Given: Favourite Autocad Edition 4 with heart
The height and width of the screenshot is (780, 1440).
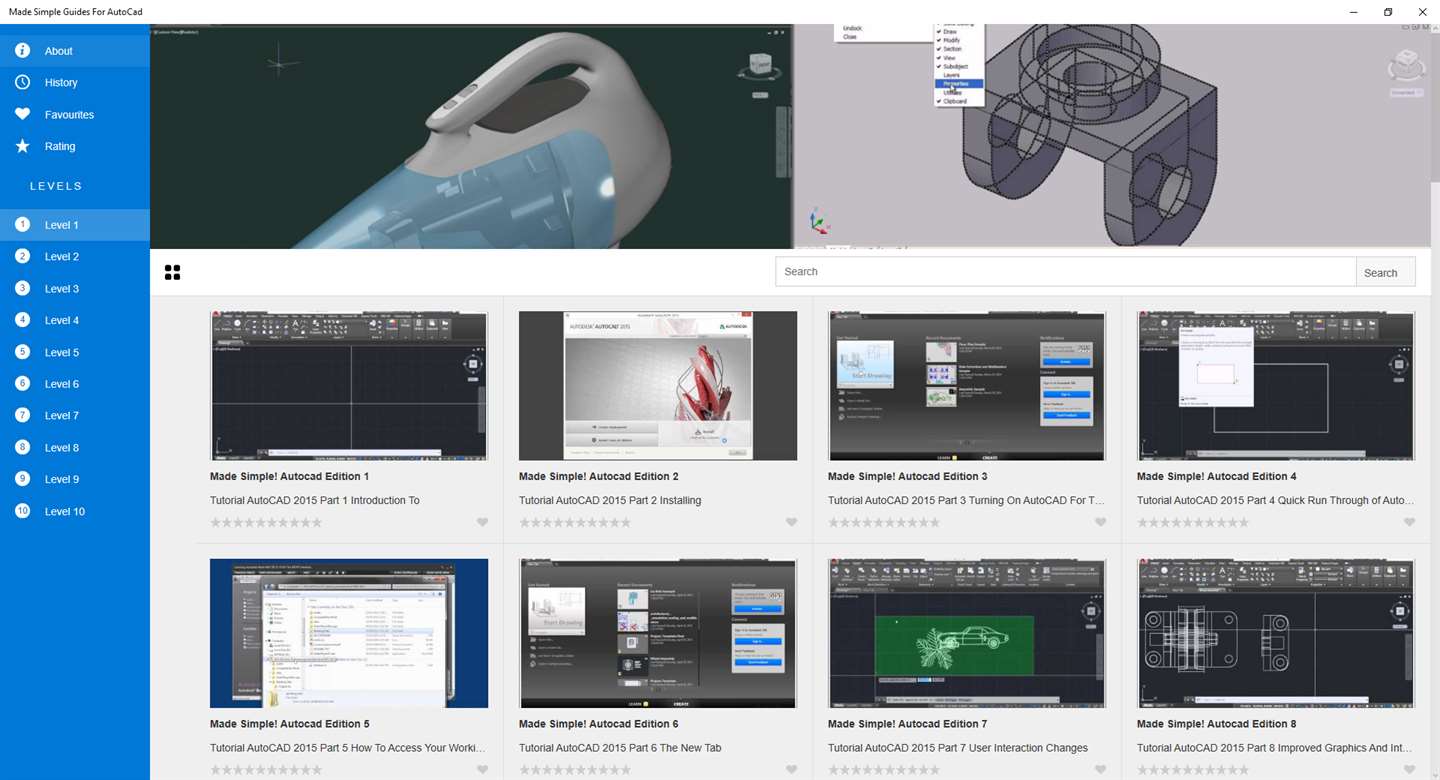Looking at the screenshot, I should coord(1409,522).
